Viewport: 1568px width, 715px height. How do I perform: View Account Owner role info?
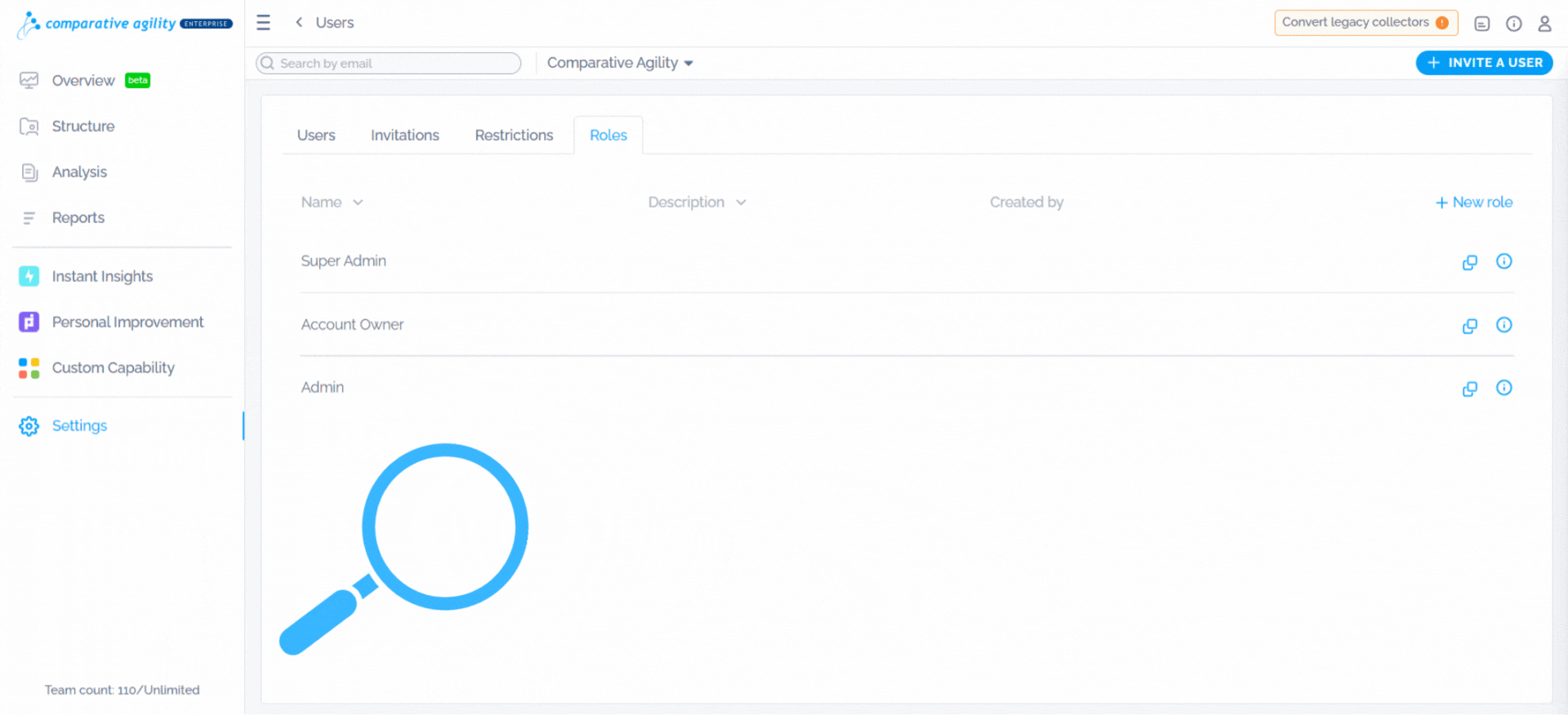point(1504,325)
